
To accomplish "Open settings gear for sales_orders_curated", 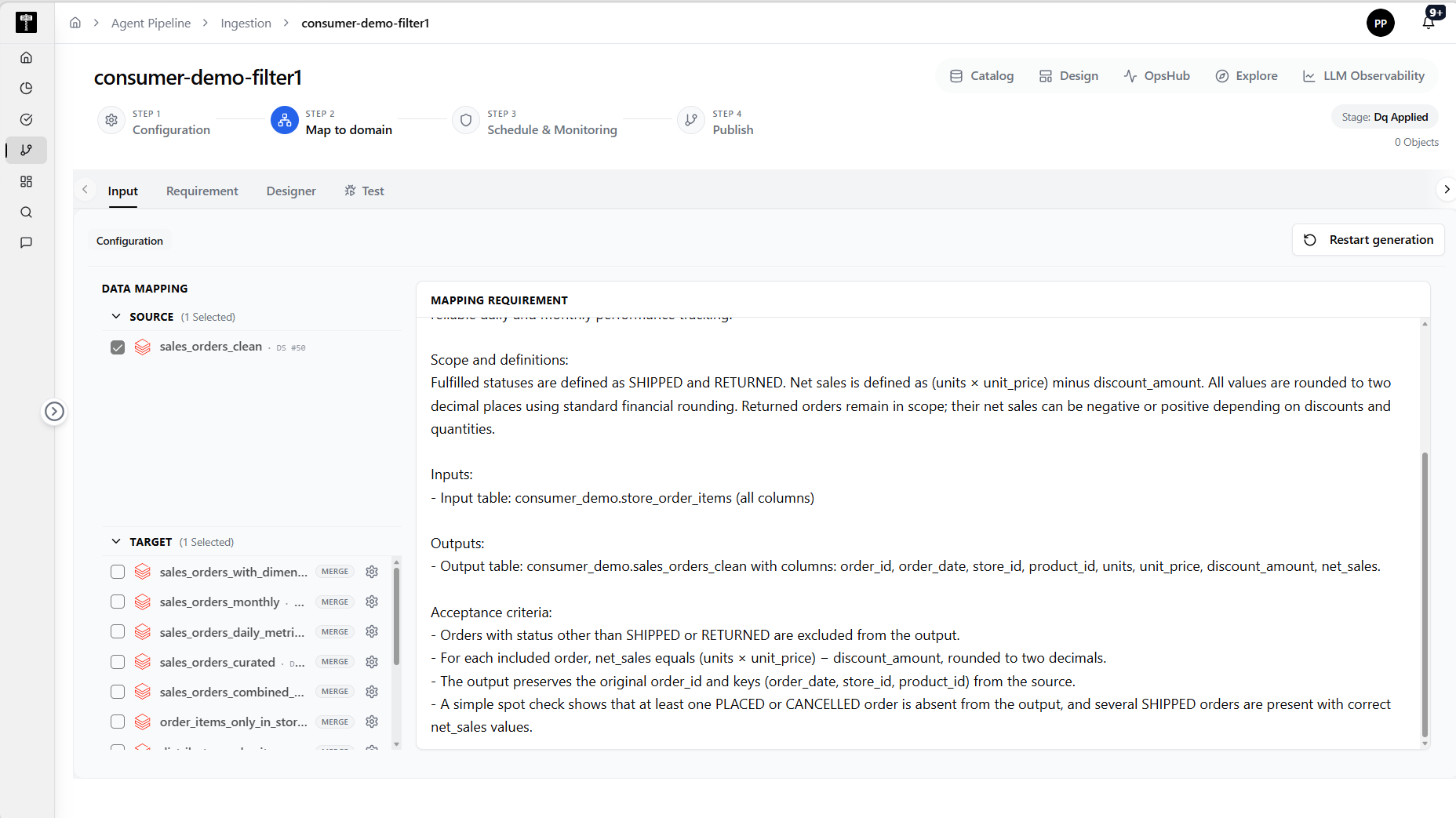I will click(372, 662).
